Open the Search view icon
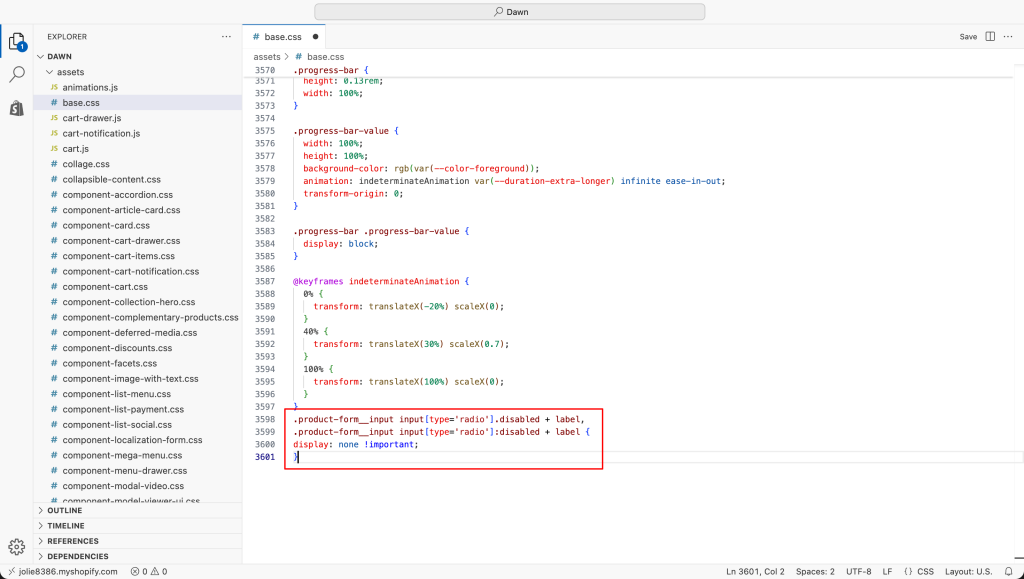Viewport: 1024px width, 579px height. (17, 75)
